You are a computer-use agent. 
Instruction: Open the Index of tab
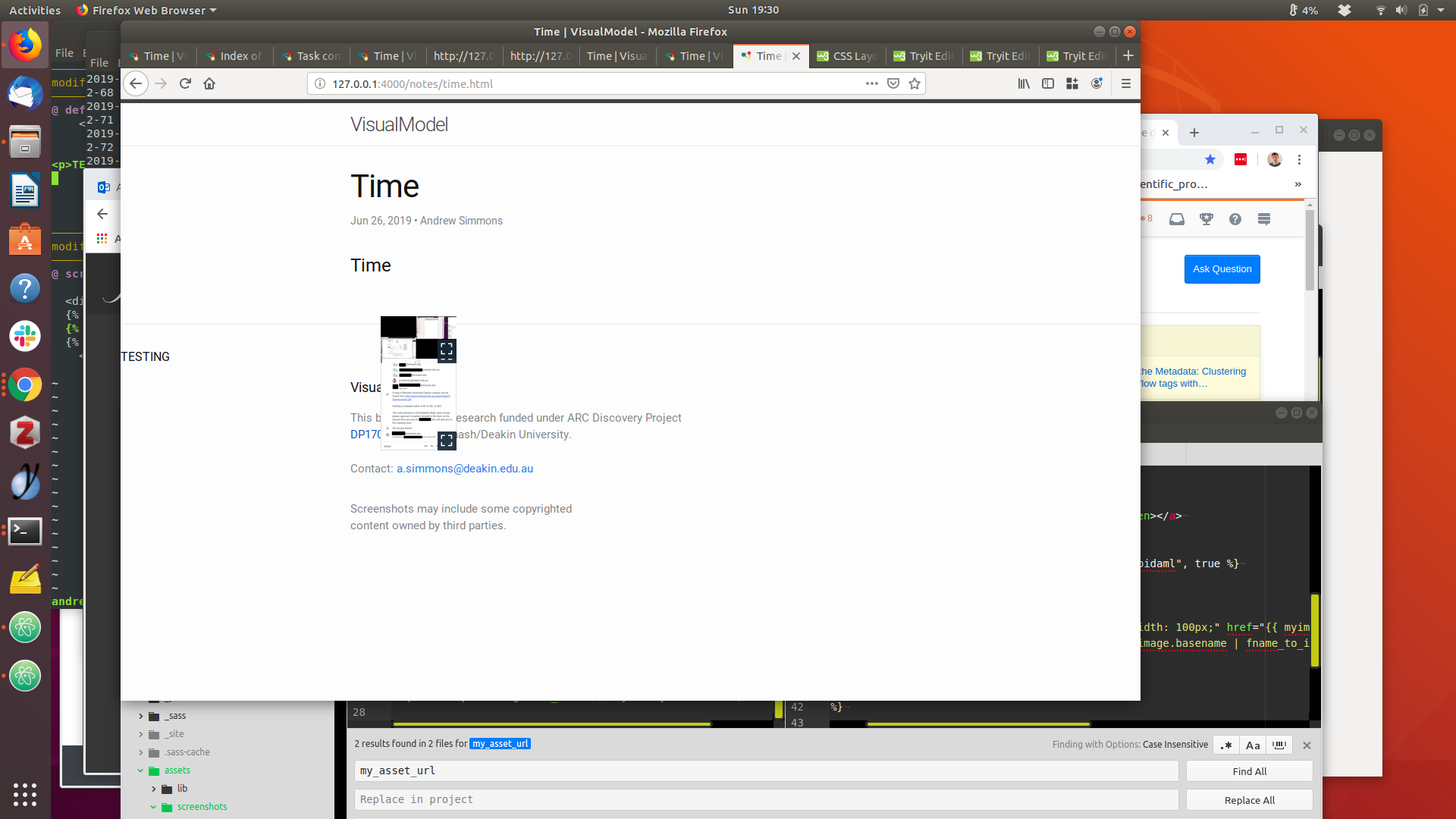coord(234,56)
